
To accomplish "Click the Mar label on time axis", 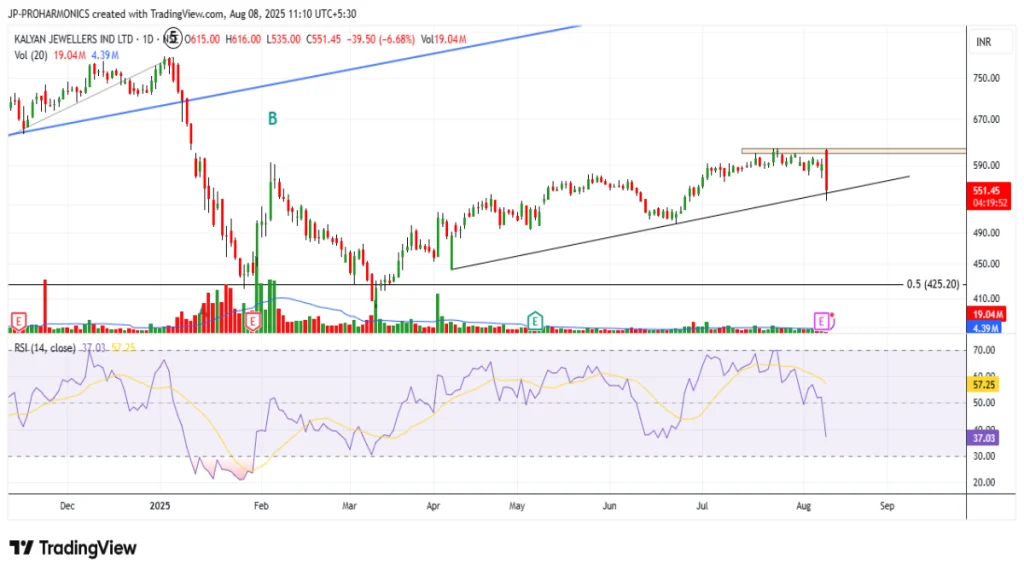I will pos(349,506).
